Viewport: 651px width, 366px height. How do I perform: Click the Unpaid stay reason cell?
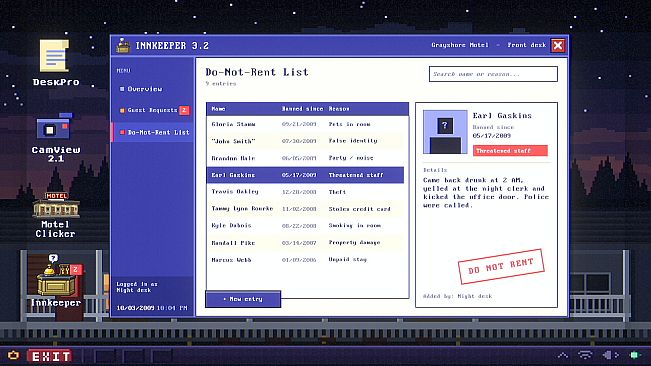point(348,260)
